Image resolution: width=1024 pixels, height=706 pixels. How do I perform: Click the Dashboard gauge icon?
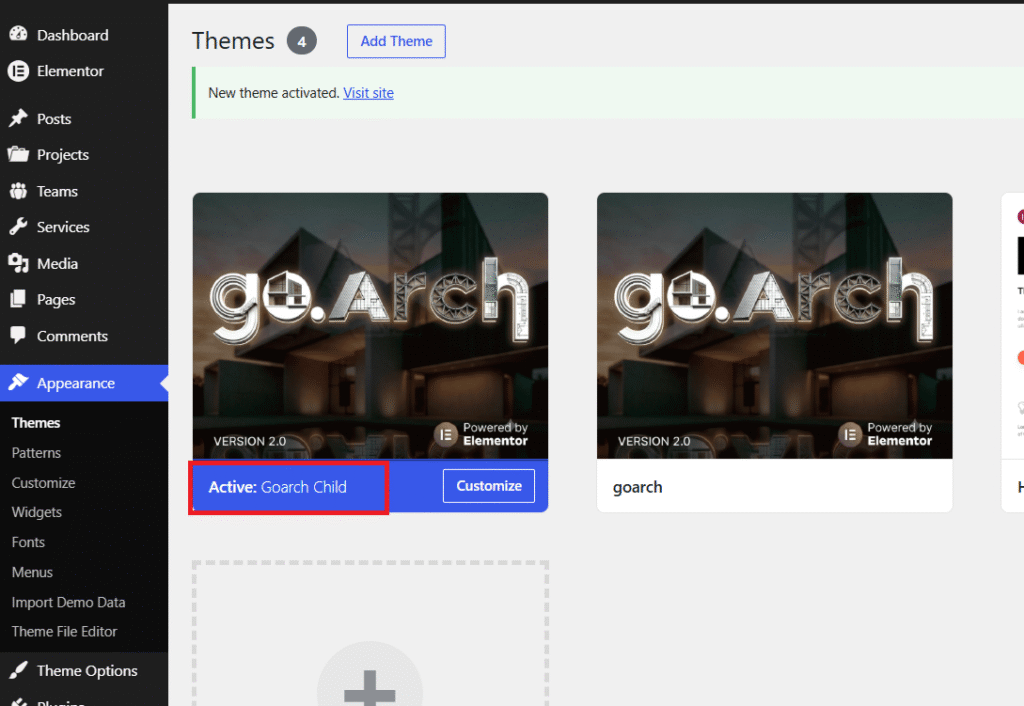click(x=18, y=35)
